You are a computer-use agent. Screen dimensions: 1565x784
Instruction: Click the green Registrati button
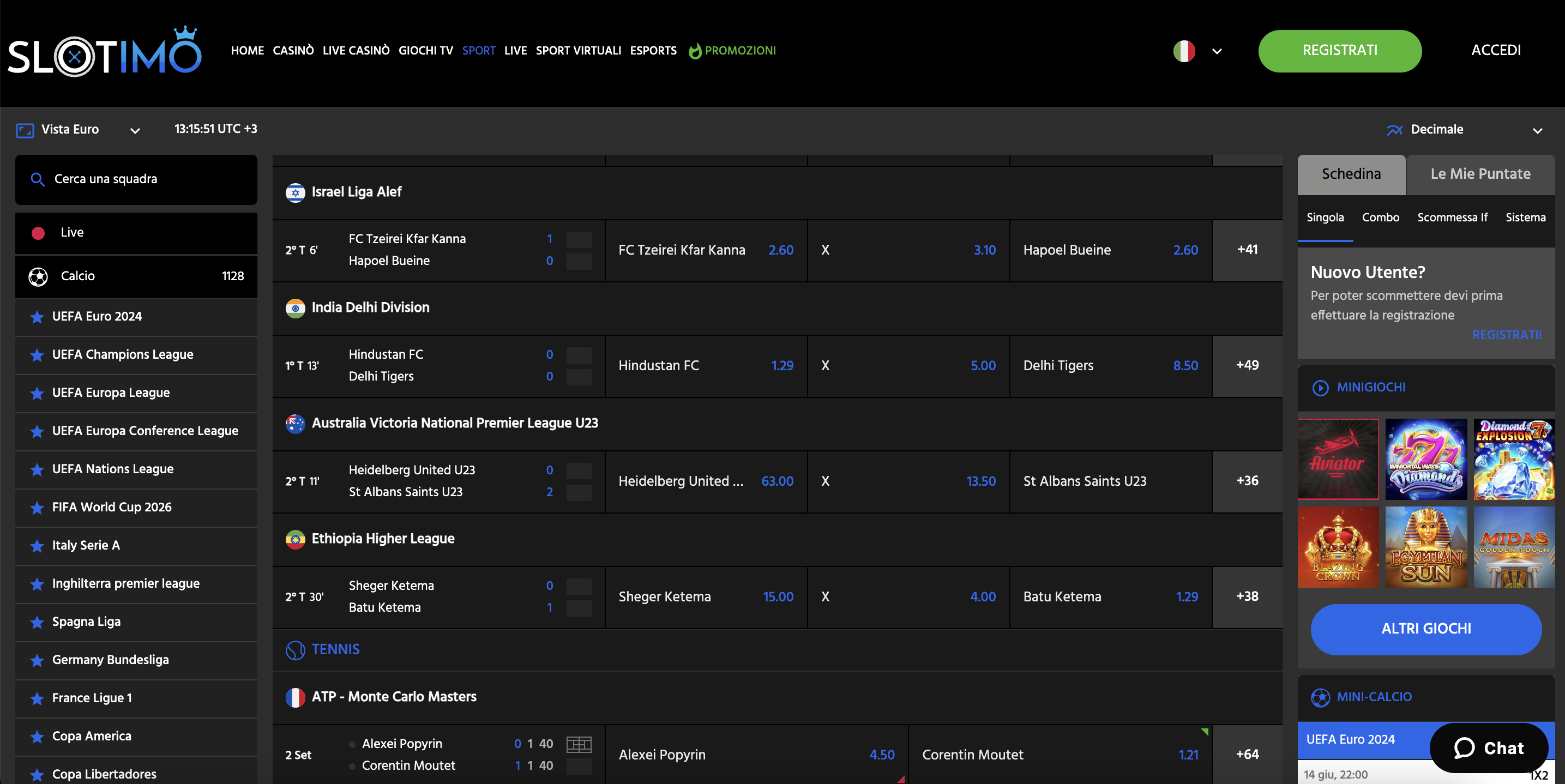pos(1340,51)
